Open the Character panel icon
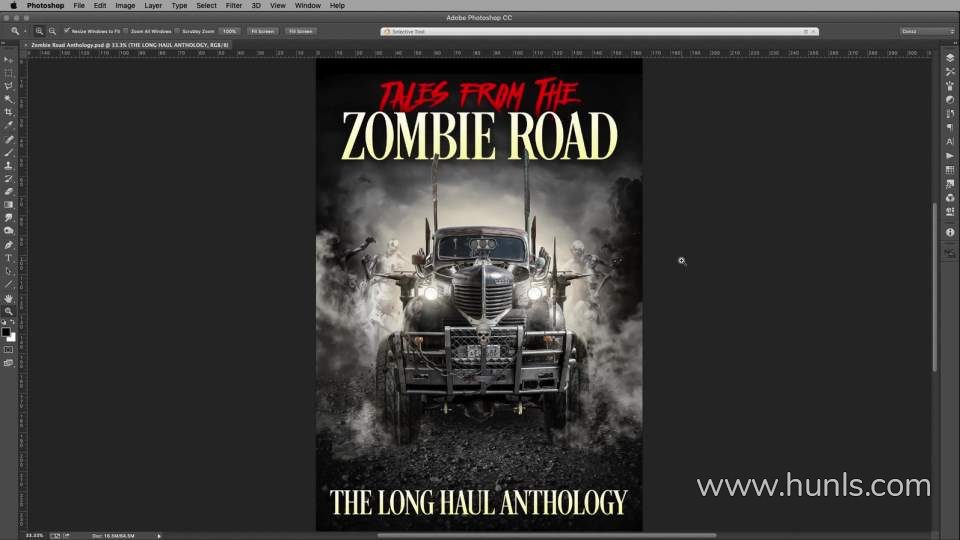 click(x=950, y=141)
